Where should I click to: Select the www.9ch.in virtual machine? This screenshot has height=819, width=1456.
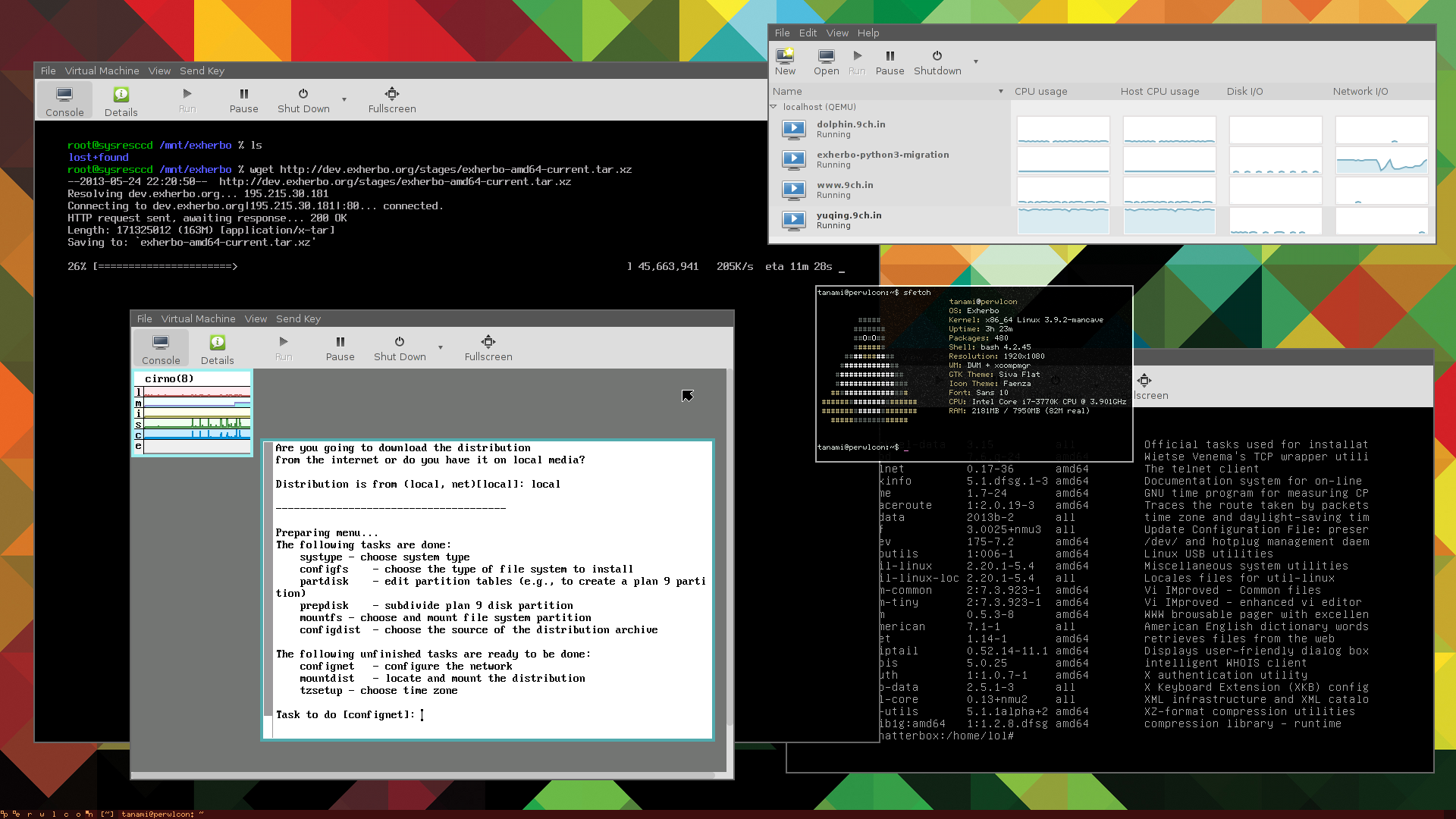pos(845,190)
